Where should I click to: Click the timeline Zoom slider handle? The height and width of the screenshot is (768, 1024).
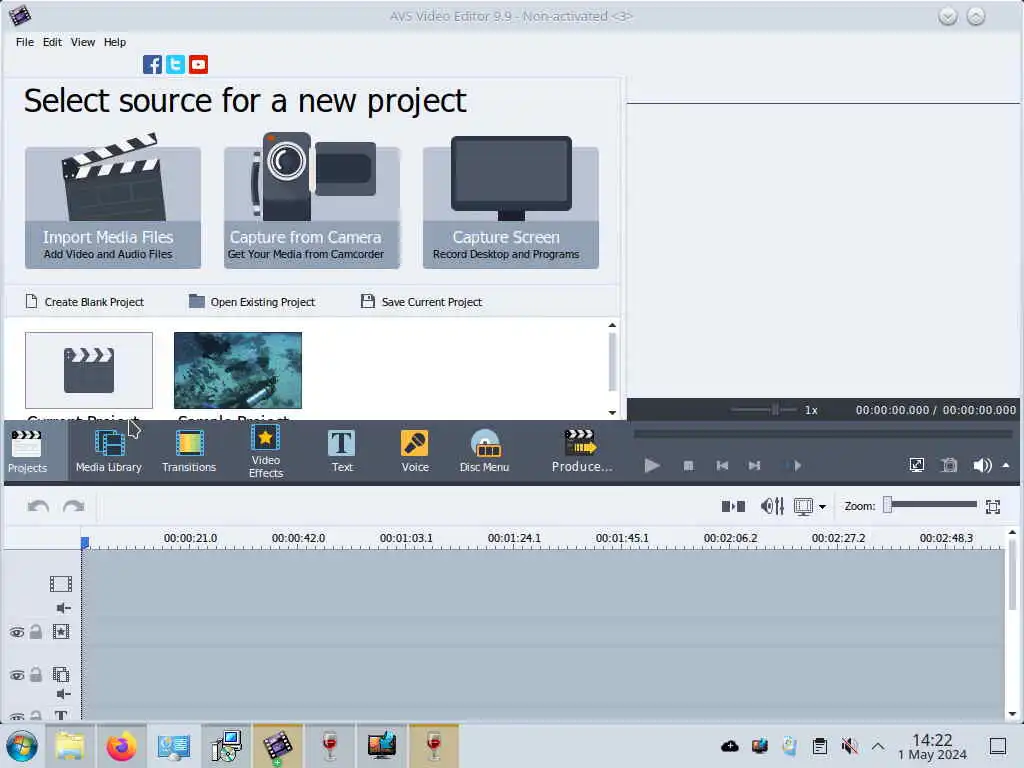click(888, 505)
